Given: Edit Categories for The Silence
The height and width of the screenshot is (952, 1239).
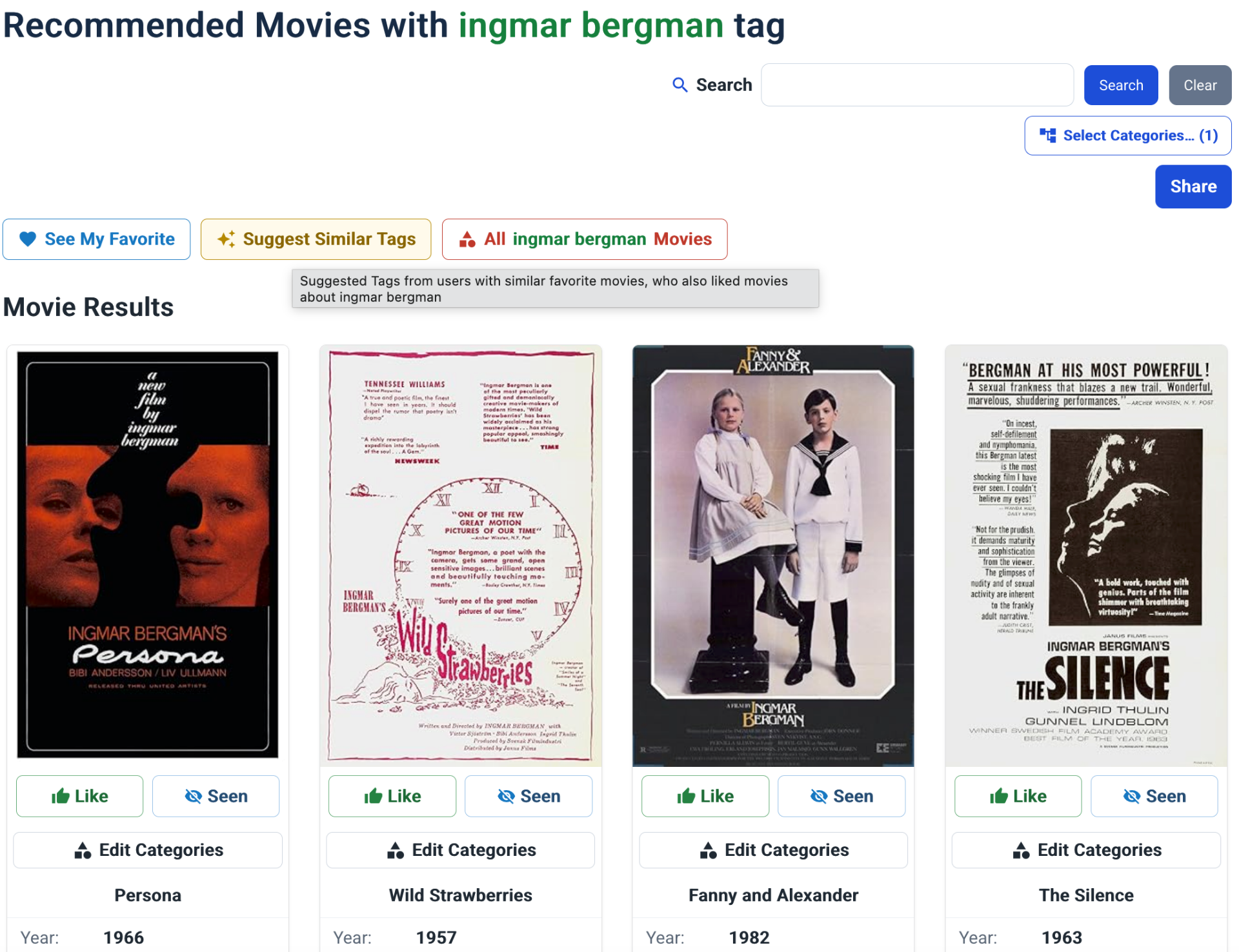Looking at the screenshot, I should pos(1086,850).
